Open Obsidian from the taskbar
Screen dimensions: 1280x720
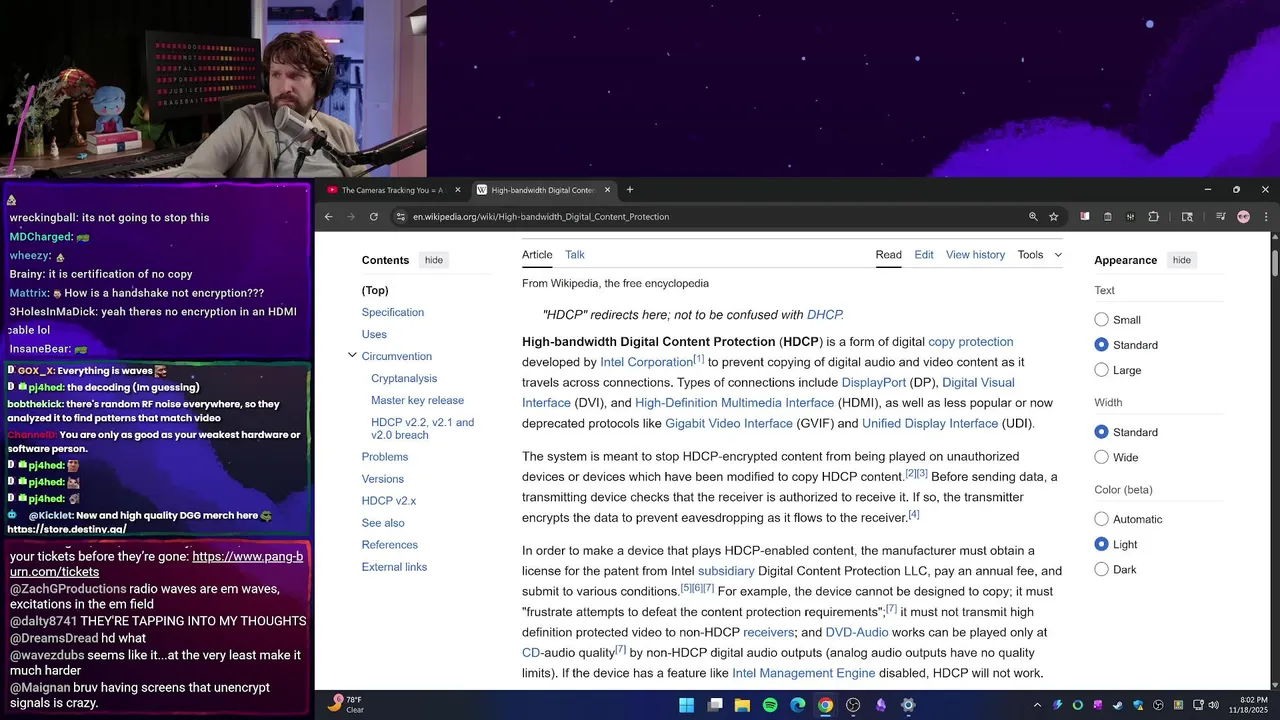[881, 705]
